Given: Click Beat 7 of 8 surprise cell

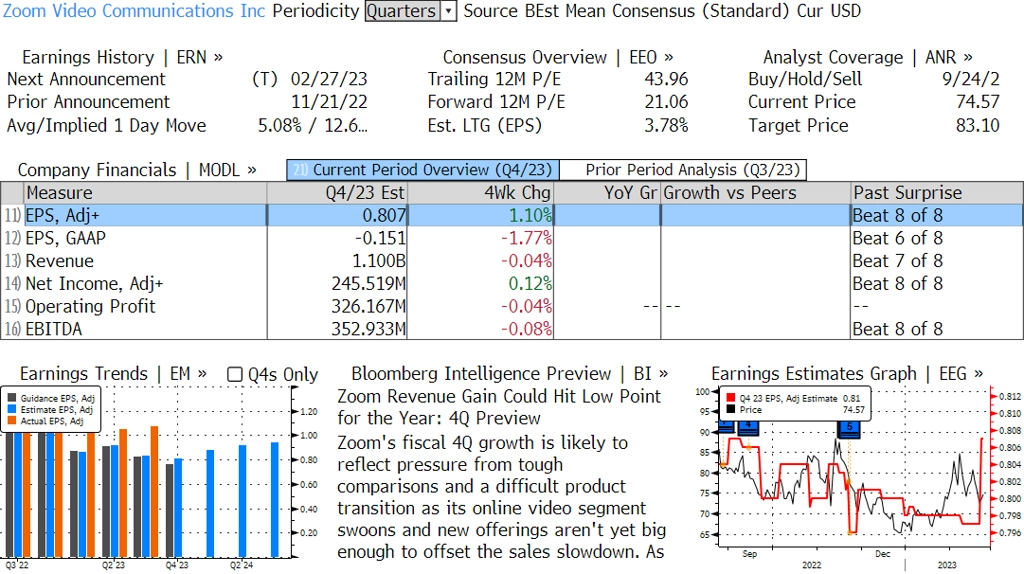Looking at the screenshot, I should point(897,261).
